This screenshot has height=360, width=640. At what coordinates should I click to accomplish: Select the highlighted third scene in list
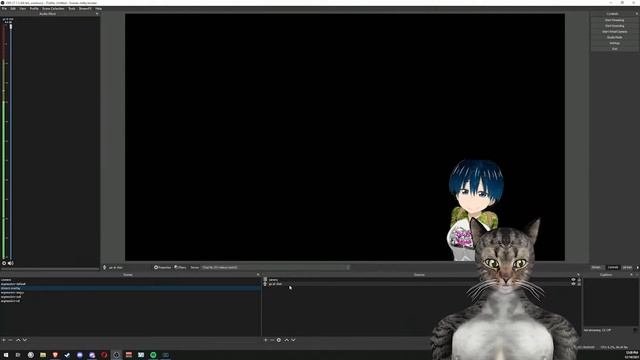point(130,288)
